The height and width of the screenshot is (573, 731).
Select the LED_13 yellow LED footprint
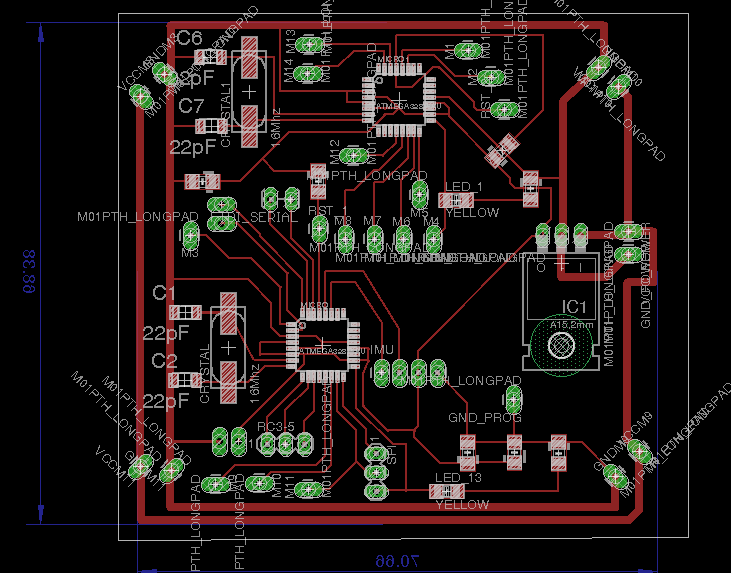point(447,491)
